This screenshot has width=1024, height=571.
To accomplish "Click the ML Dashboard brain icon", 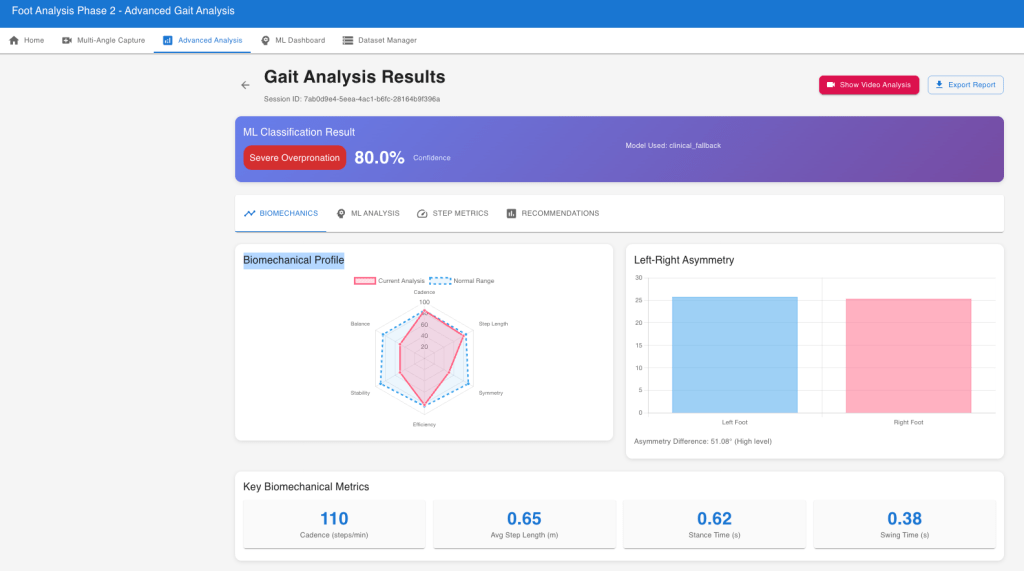I will [x=265, y=40].
